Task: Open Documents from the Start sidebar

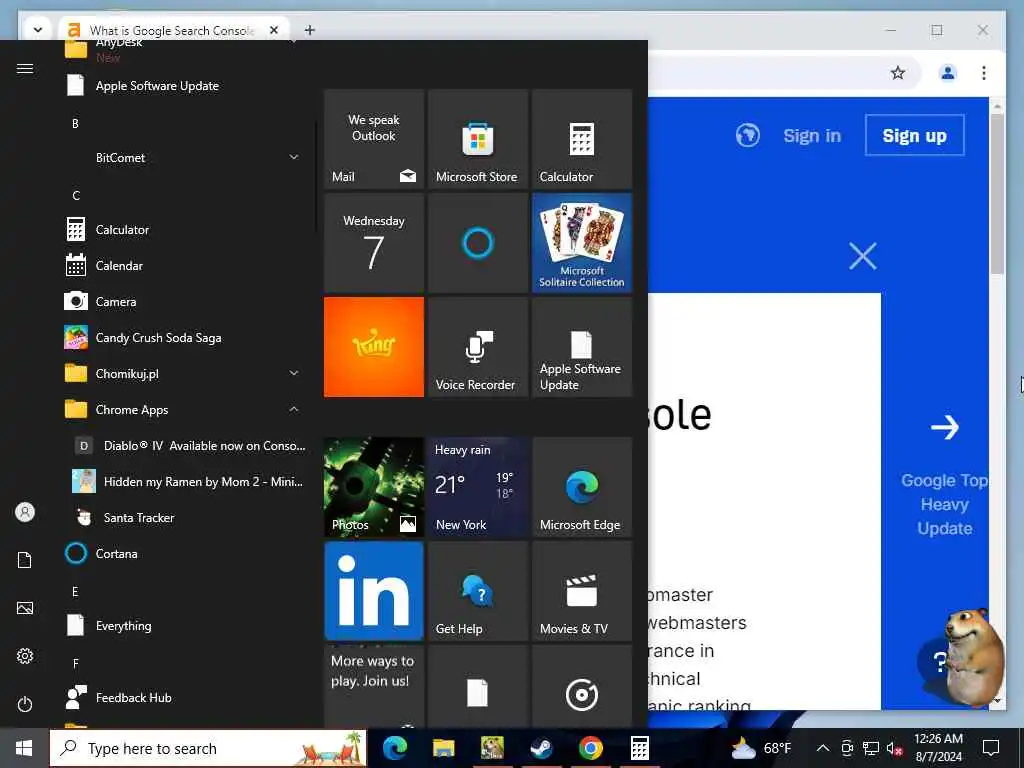Action: pyautogui.click(x=25, y=560)
